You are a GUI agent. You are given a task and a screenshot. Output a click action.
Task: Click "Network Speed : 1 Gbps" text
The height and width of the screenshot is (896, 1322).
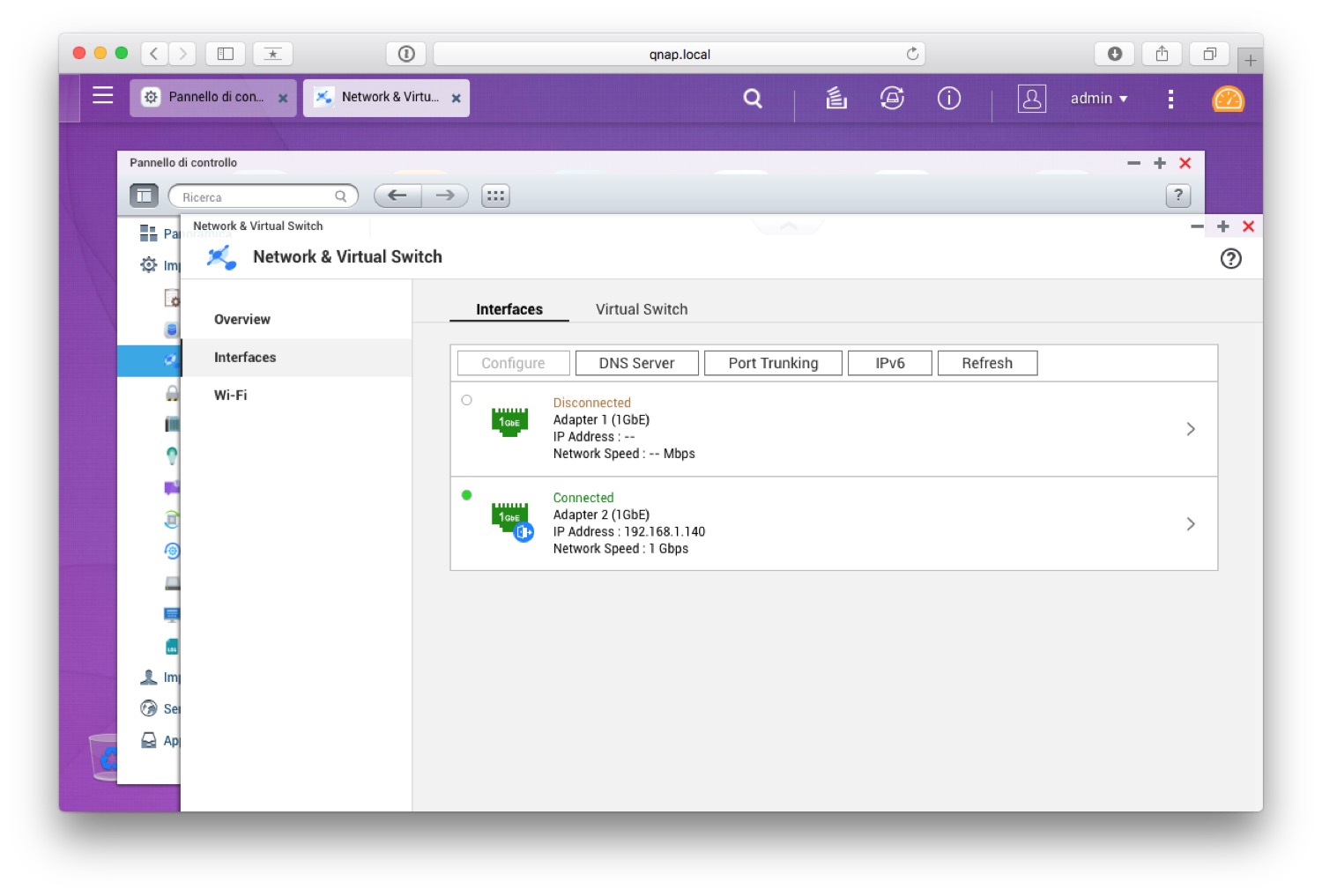click(620, 548)
